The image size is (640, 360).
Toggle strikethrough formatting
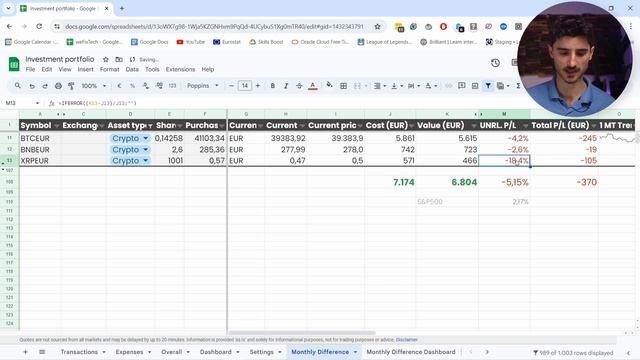point(299,86)
